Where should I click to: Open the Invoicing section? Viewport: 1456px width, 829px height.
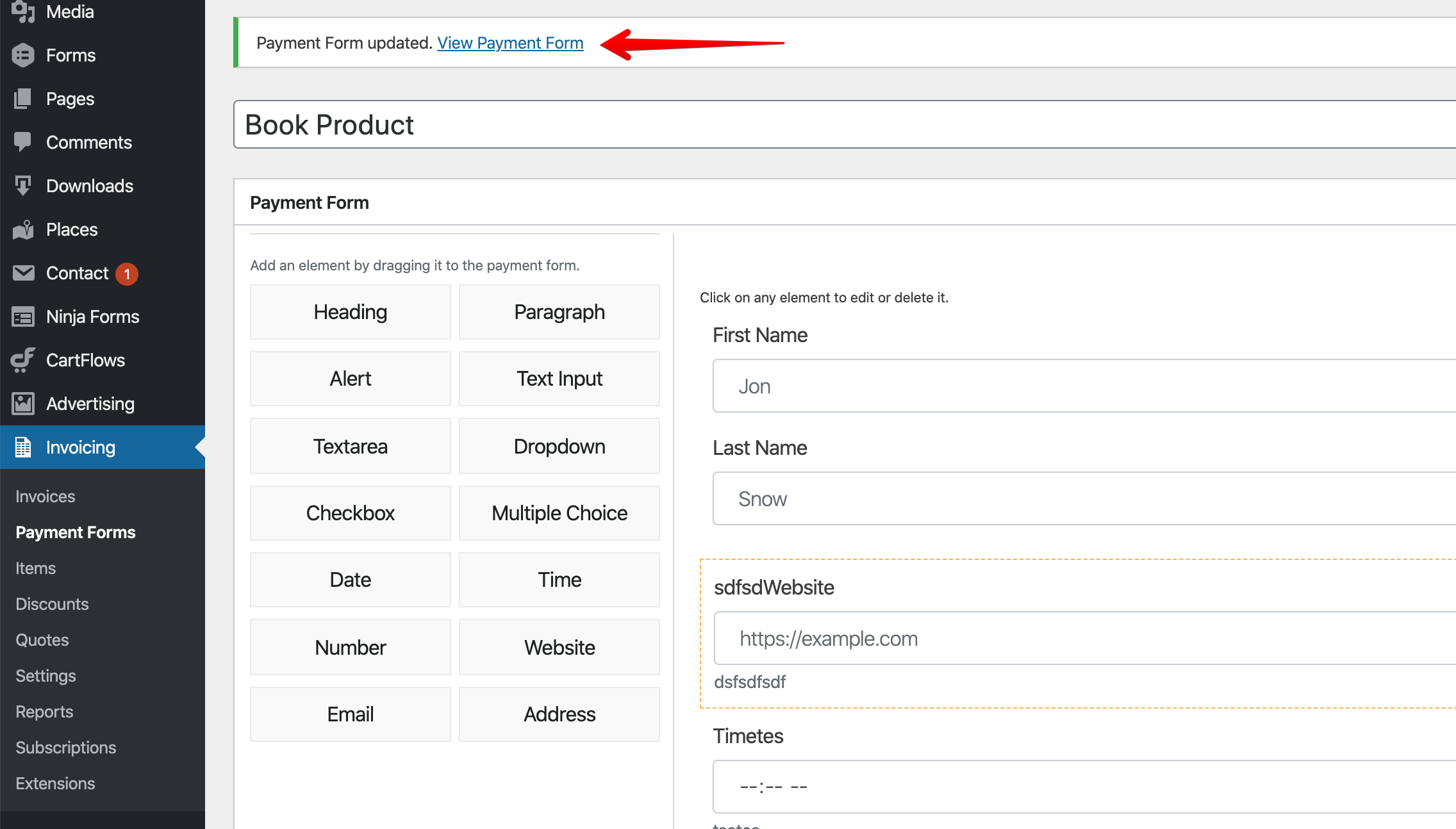80,447
